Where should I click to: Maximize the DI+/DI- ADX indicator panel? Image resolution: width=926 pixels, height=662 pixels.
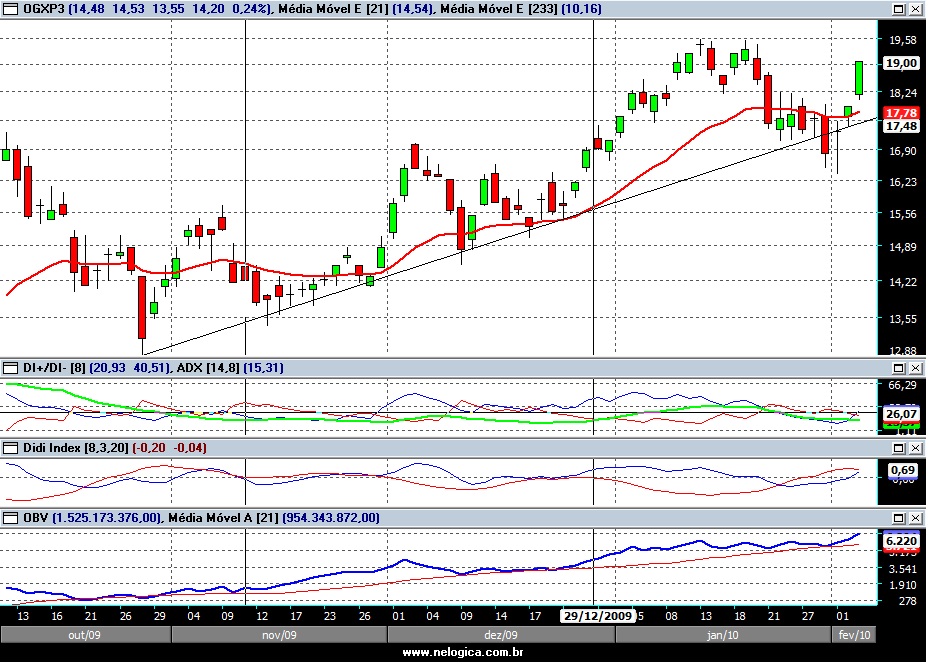point(898,368)
